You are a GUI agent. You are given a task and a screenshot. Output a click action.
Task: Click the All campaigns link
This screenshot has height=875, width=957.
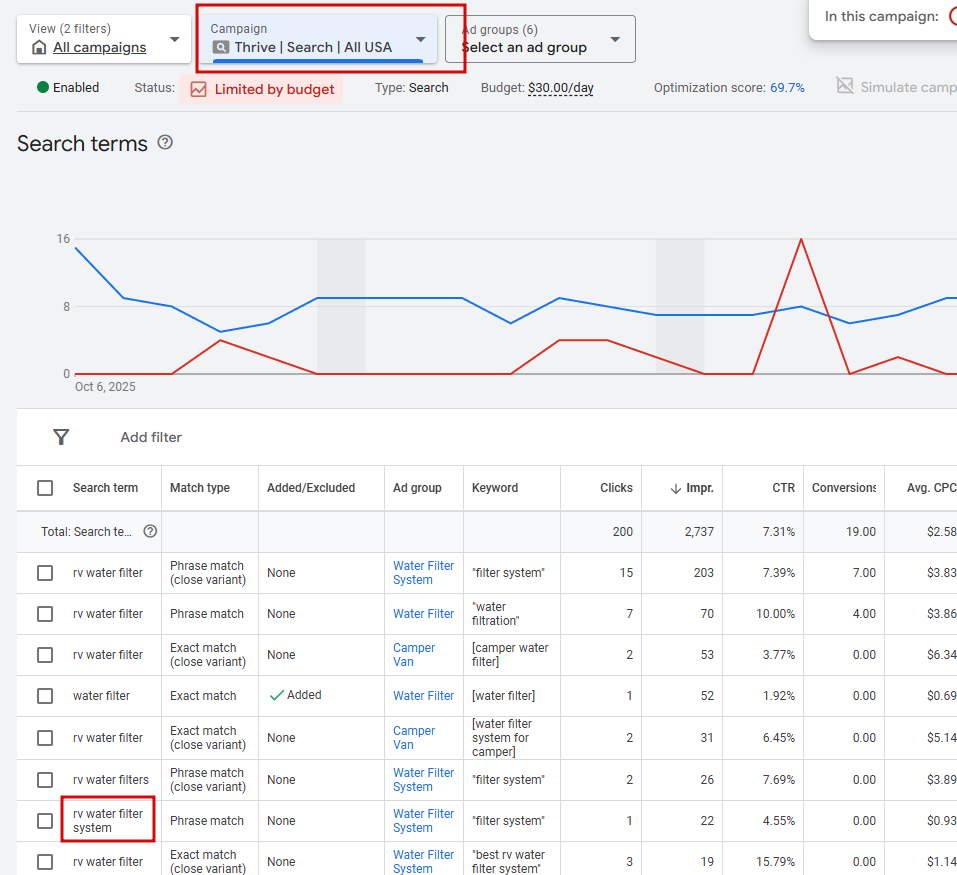[99, 48]
